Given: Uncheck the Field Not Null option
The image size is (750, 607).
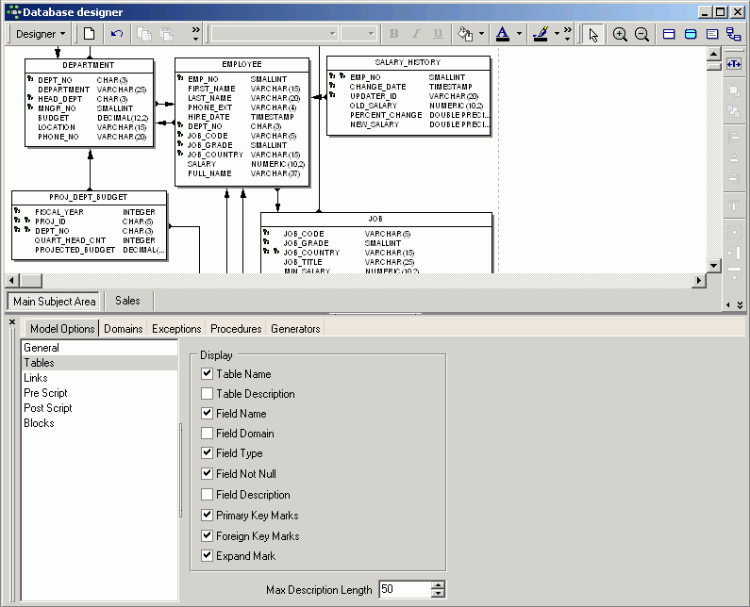Looking at the screenshot, I should click(x=207, y=474).
